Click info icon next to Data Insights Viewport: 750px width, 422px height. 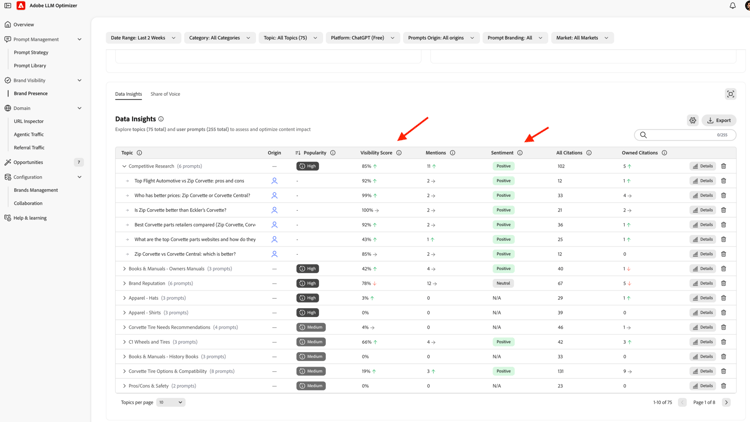coord(161,119)
